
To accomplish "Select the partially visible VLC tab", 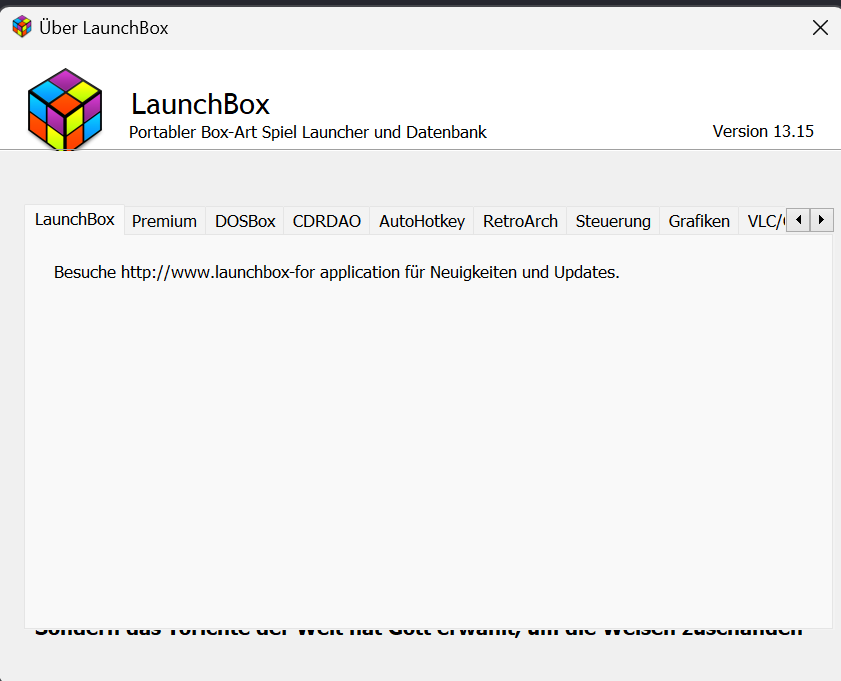I will (763, 221).
